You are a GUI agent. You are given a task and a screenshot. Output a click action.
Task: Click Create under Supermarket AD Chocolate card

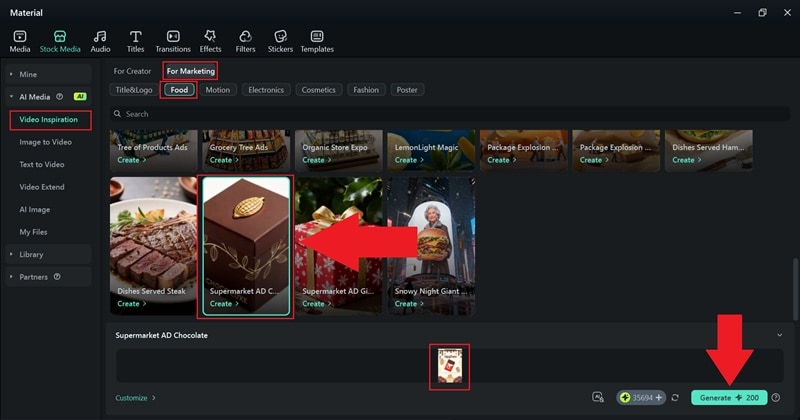point(224,304)
